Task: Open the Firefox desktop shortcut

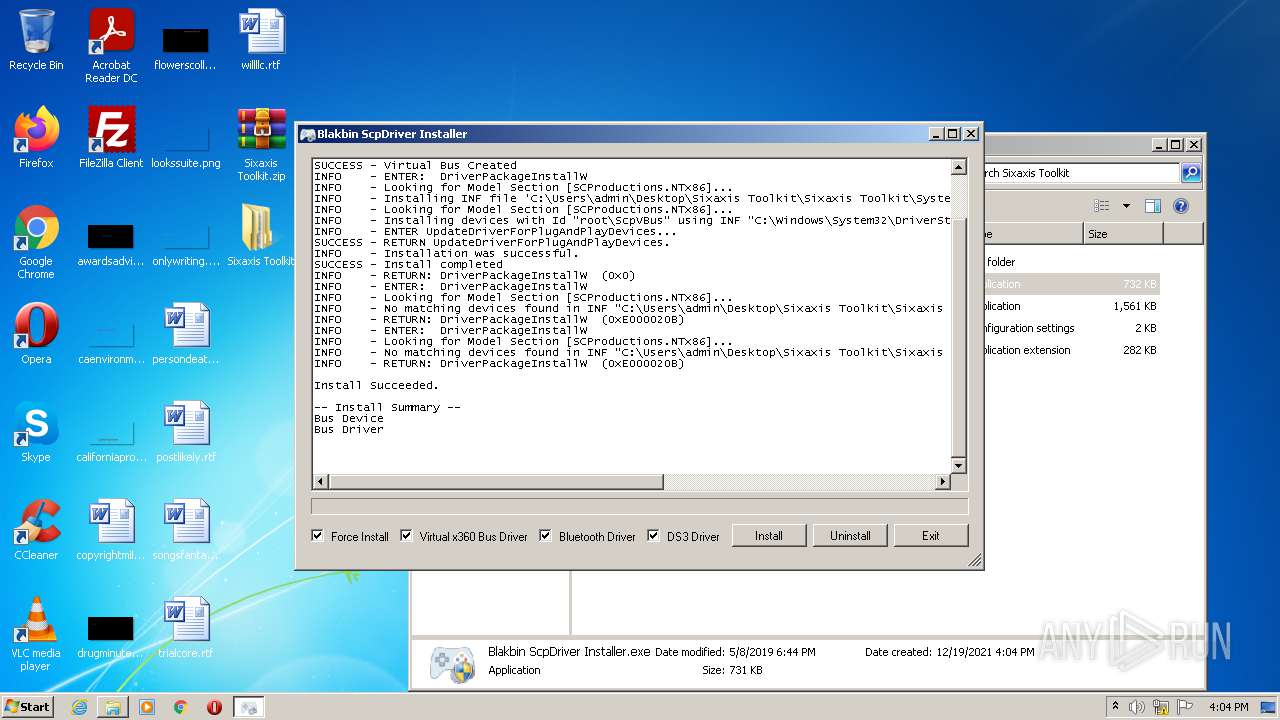Action: click(36, 138)
